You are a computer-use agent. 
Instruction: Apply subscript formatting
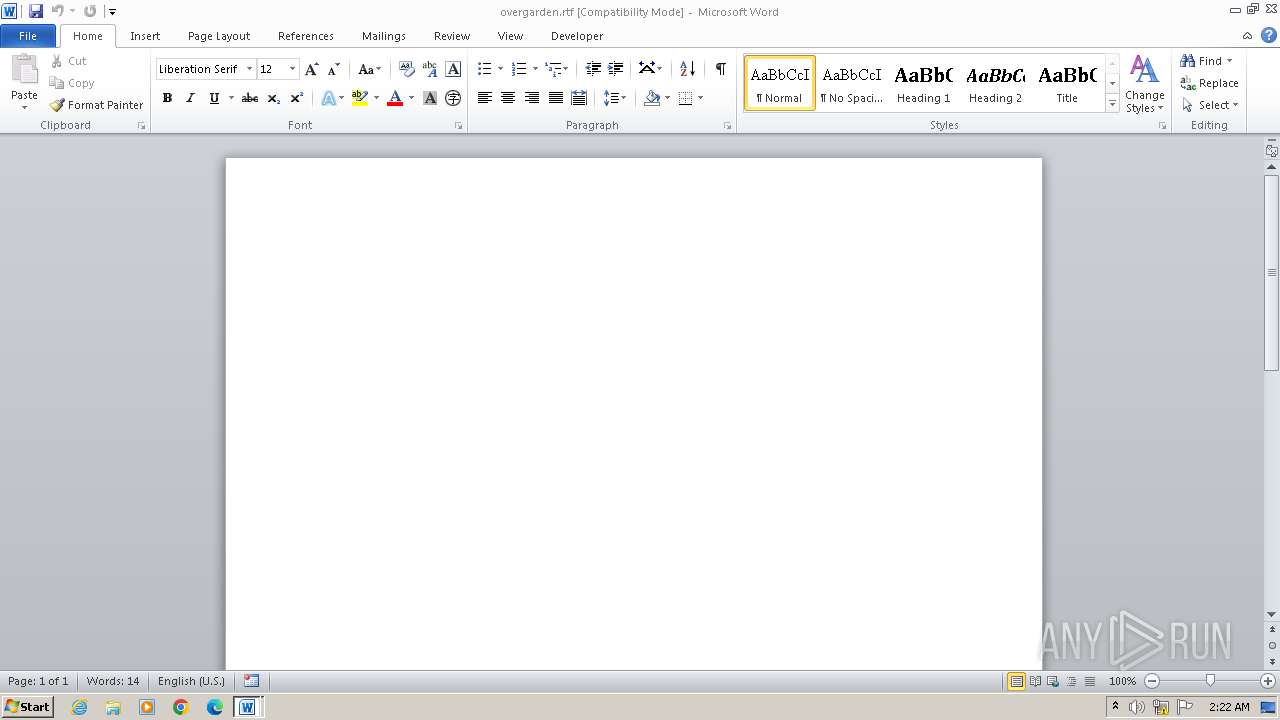point(274,98)
